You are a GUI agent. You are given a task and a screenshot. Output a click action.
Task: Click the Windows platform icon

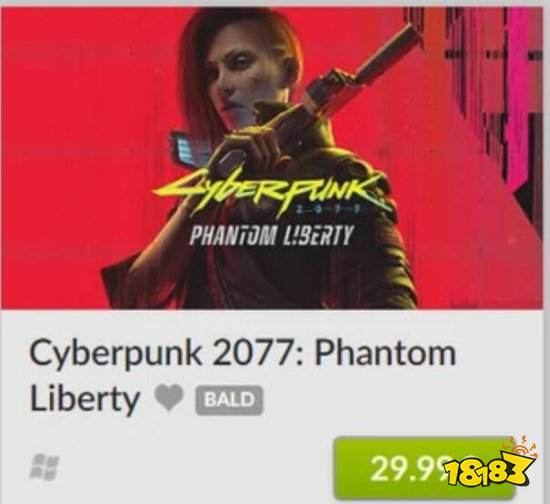[44, 466]
